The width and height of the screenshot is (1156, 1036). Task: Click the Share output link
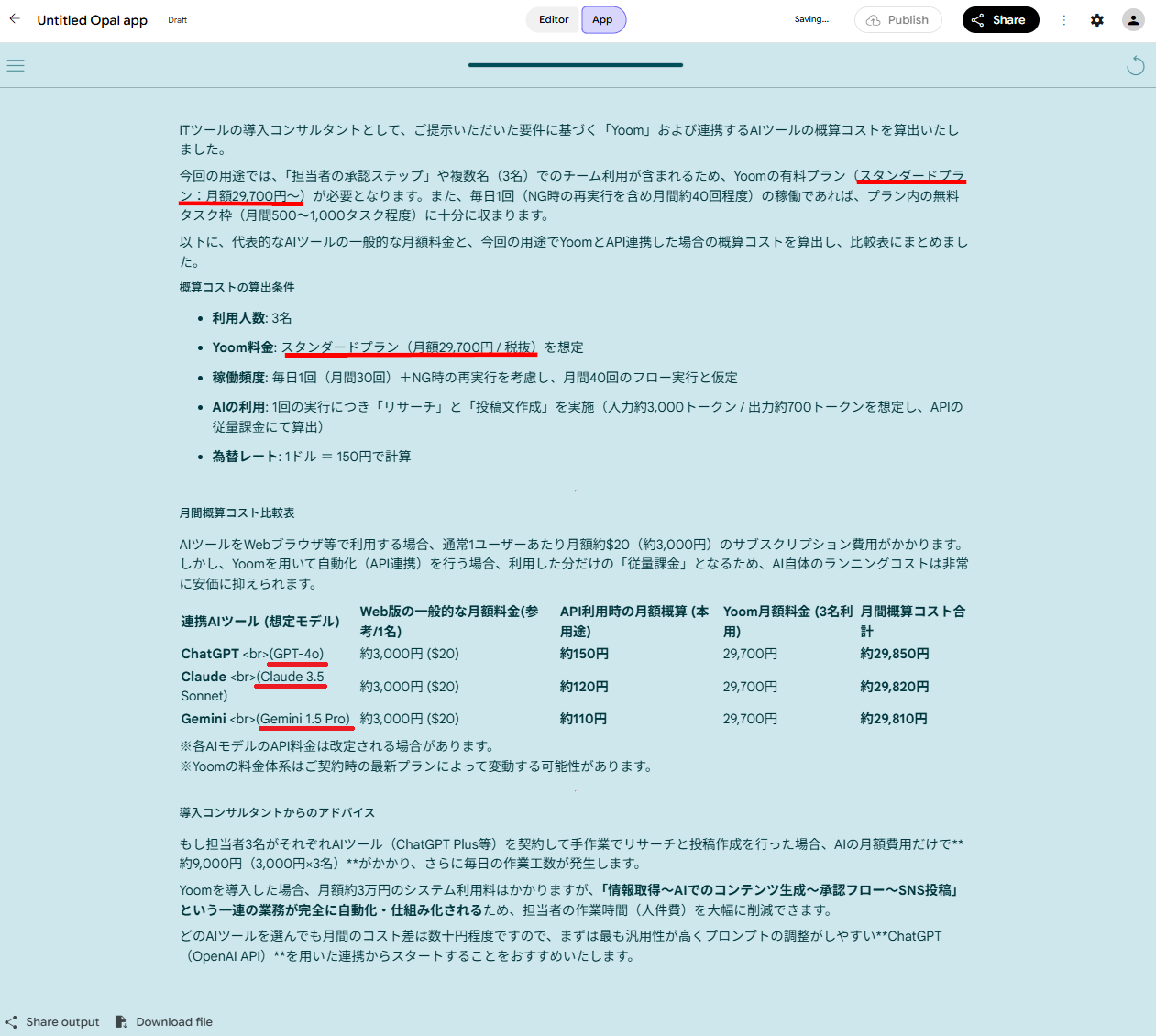62,1021
